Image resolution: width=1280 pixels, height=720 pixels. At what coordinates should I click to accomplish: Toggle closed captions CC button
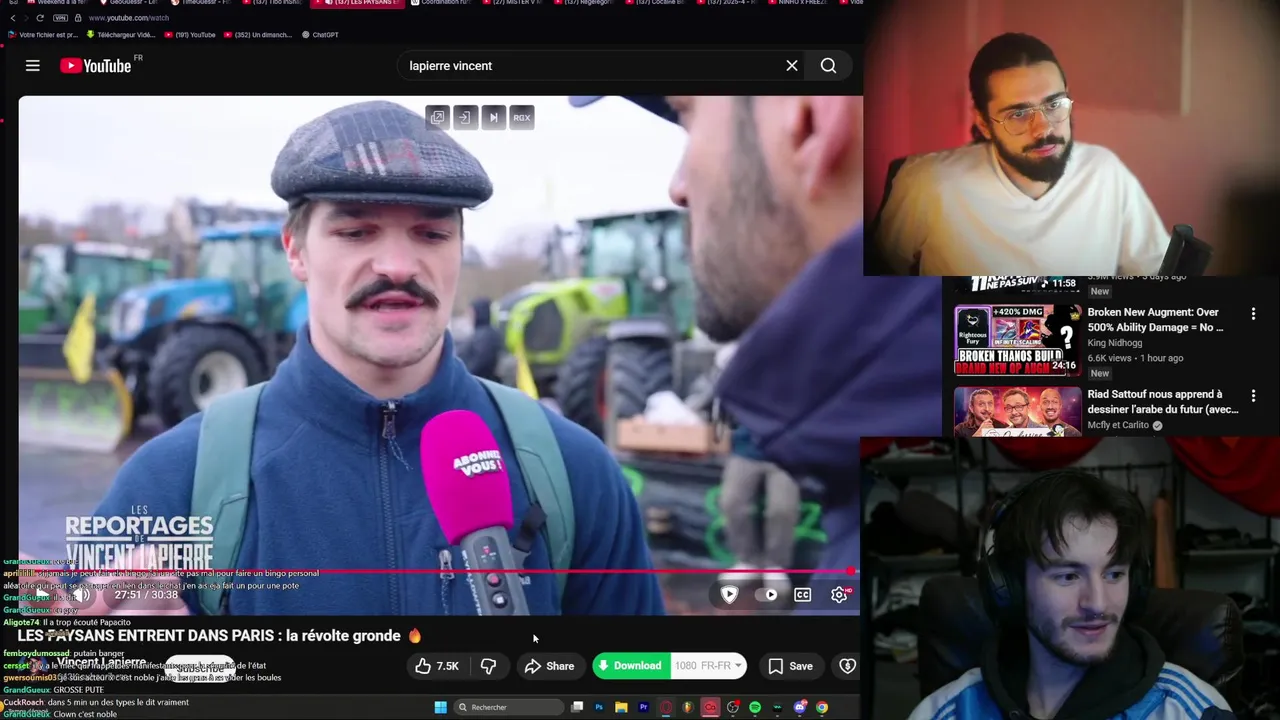tap(802, 594)
